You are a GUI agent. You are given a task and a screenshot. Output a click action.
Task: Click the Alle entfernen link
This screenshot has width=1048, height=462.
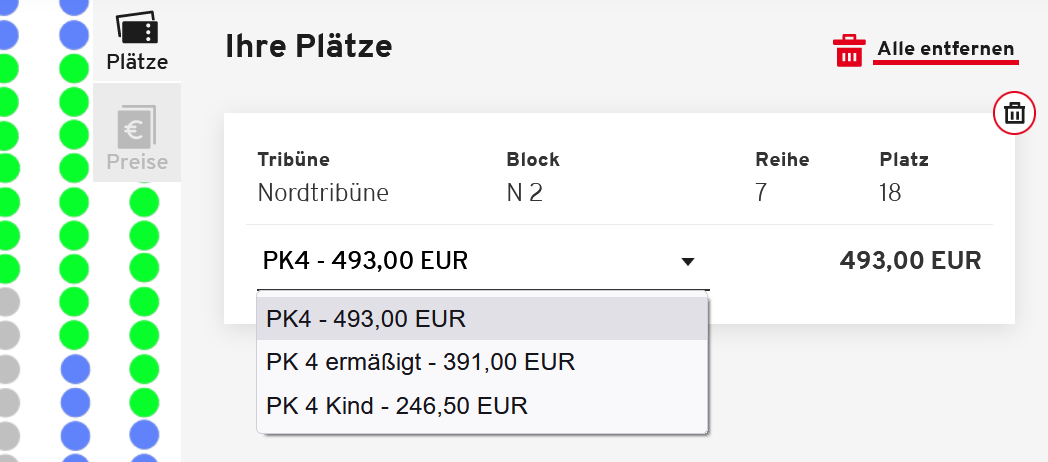(945, 49)
